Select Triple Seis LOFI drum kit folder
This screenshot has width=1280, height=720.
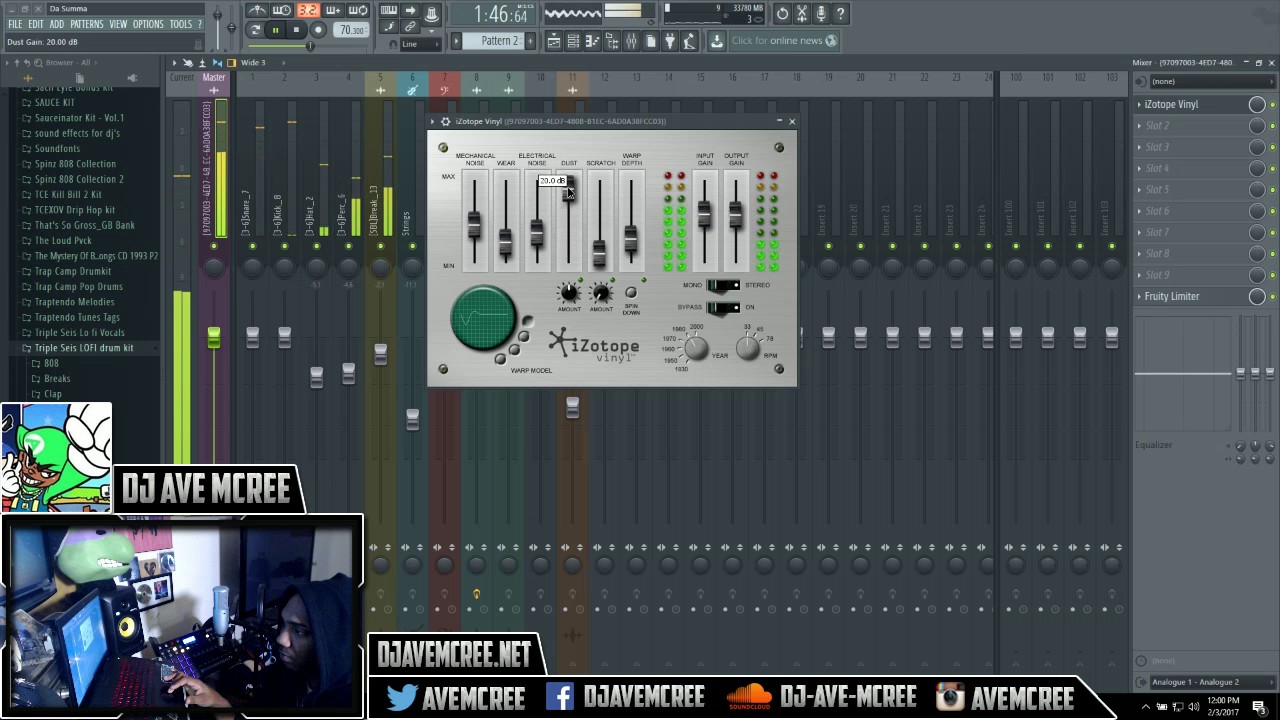[84, 348]
